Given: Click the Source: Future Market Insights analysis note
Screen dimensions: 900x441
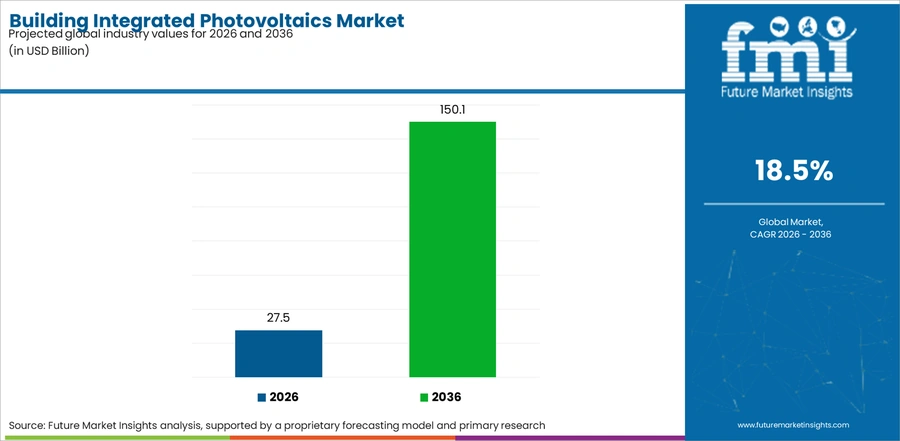Looking at the screenshot, I should click(x=277, y=425).
